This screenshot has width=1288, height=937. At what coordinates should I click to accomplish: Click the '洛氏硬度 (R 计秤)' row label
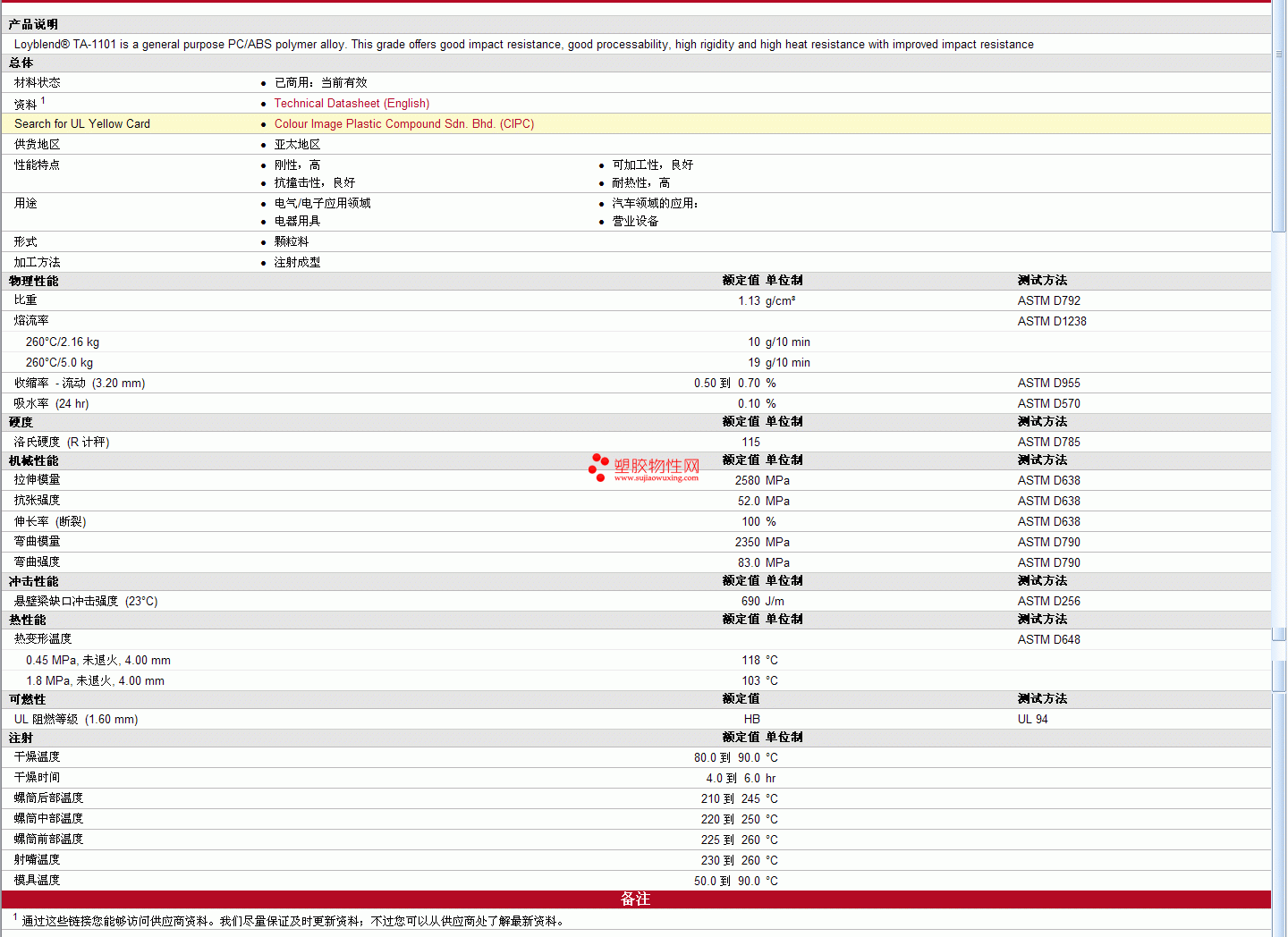62,442
